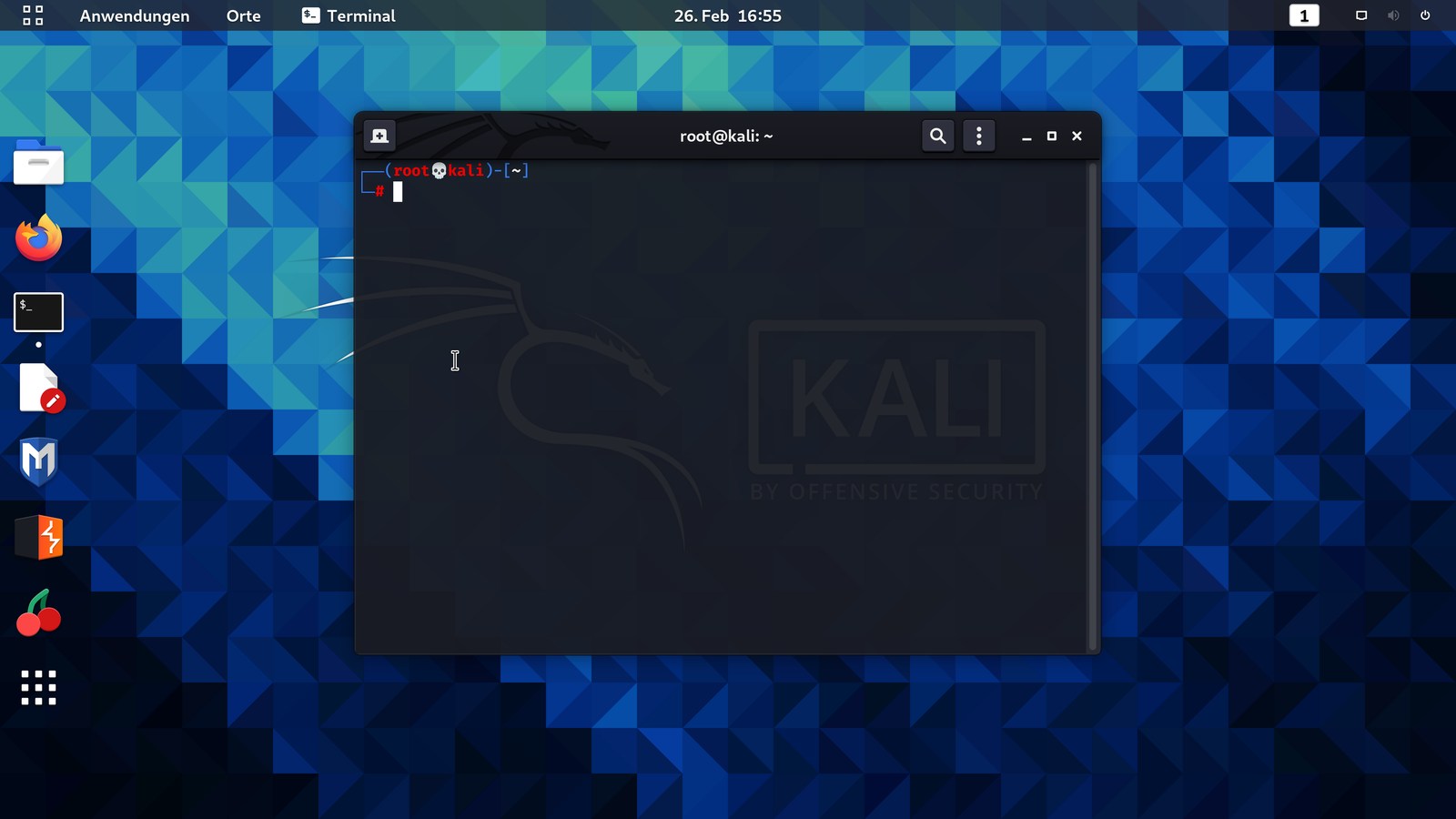This screenshot has width=1456, height=819.
Task: Maximize the root@kali terminal window
Action: coord(1052,136)
